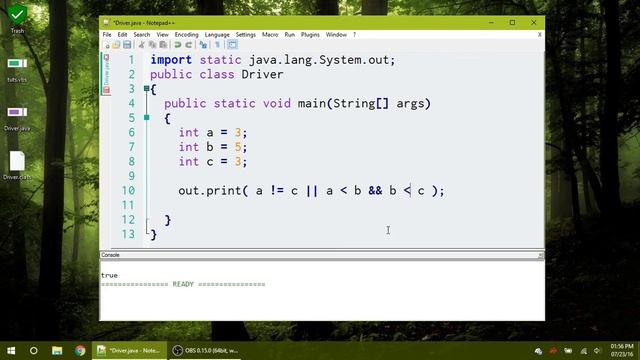
Task: Click the 'import' keyword on line 1
Action: (171, 60)
